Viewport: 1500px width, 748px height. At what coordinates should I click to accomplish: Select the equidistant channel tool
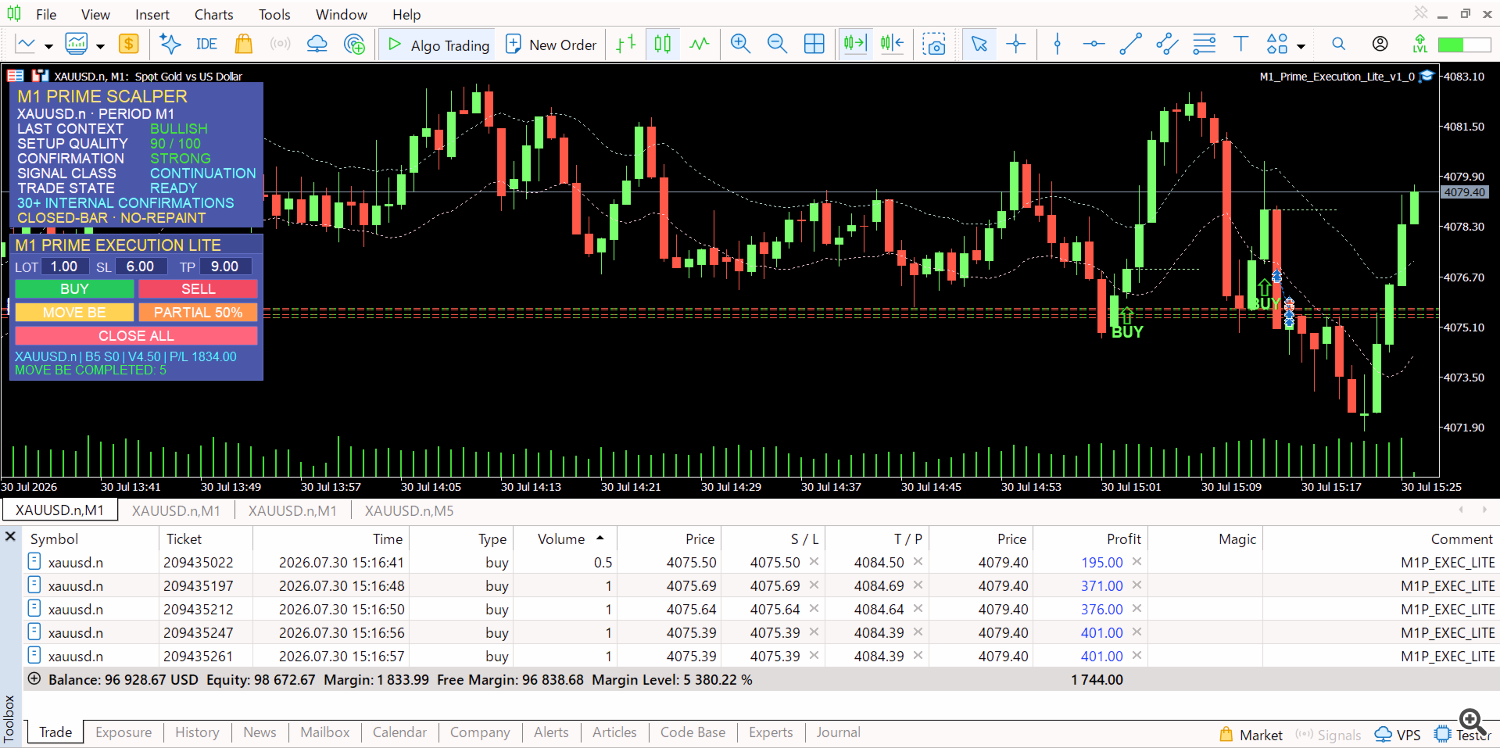coord(1167,44)
